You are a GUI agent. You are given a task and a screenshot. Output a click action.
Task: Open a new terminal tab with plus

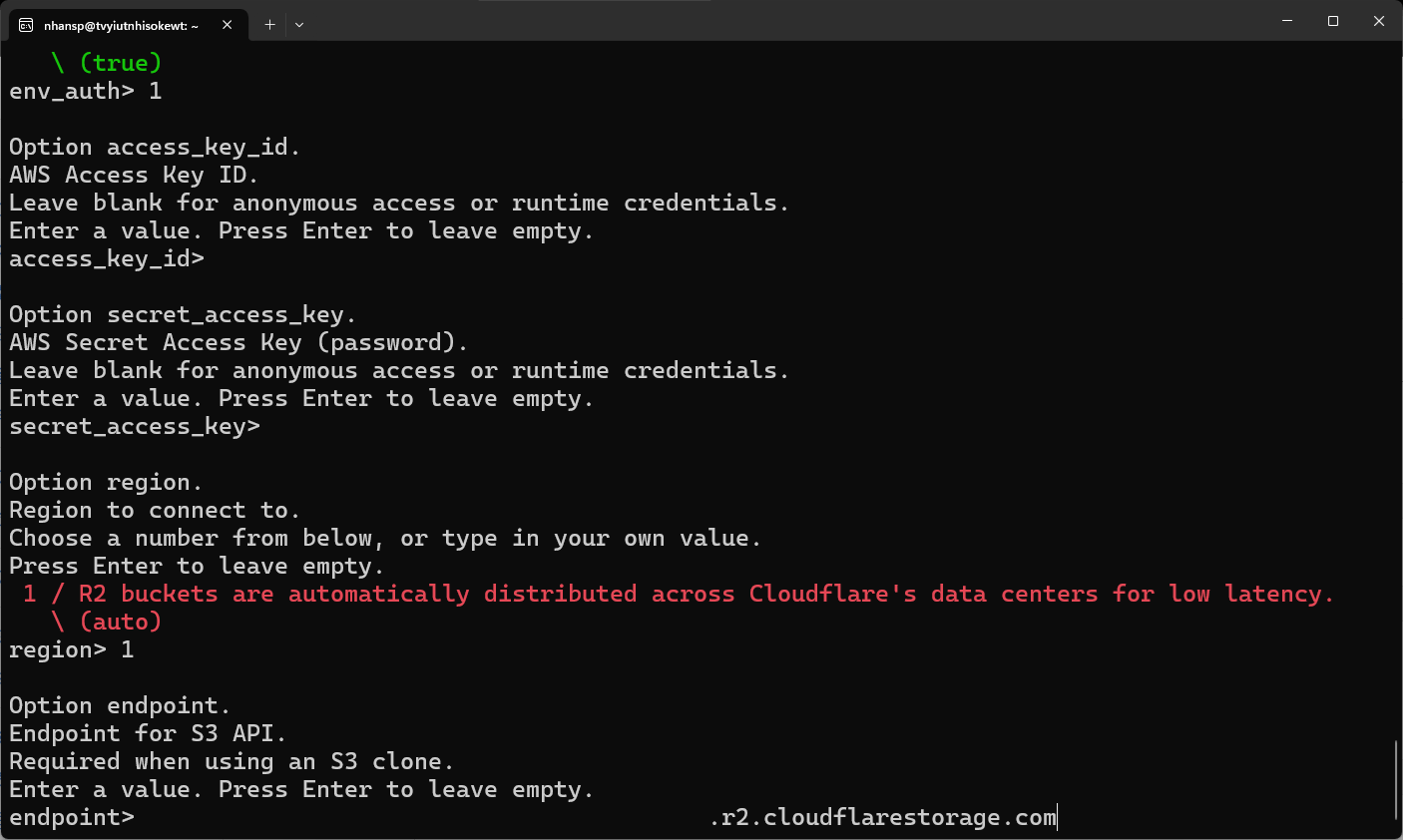click(269, 25)
